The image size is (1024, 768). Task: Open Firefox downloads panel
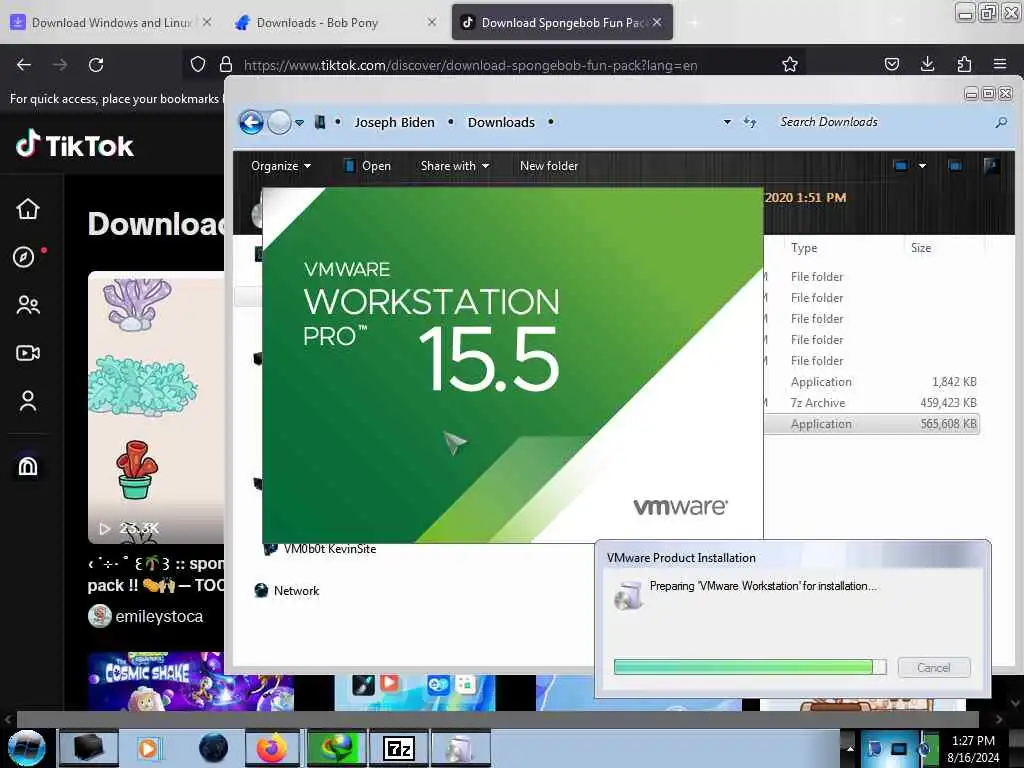click(x=927, y=65)
